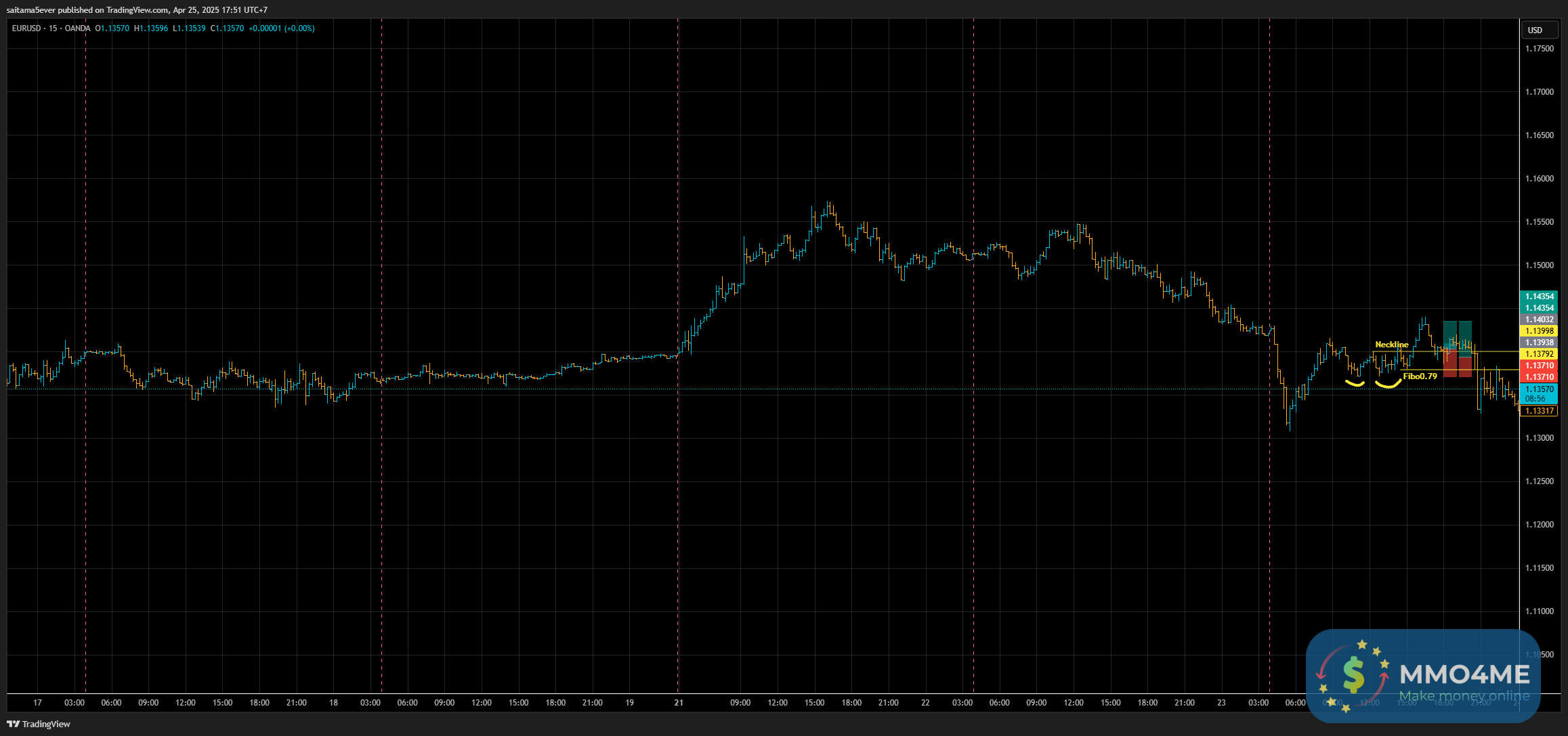Click the gray 1.14032 price label
Viewport: 1568px width, 736px height.
[1539, 320]
